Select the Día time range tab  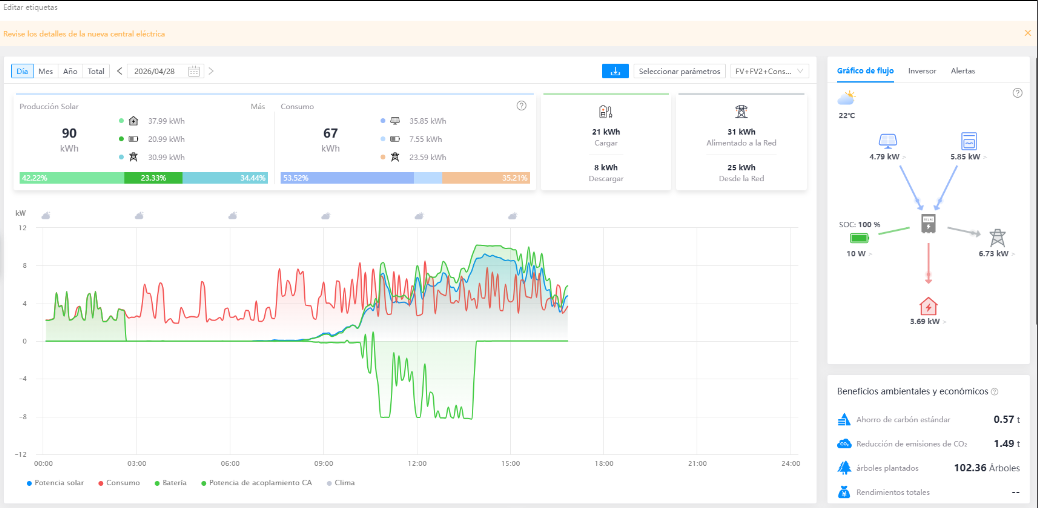click(23, 72)
